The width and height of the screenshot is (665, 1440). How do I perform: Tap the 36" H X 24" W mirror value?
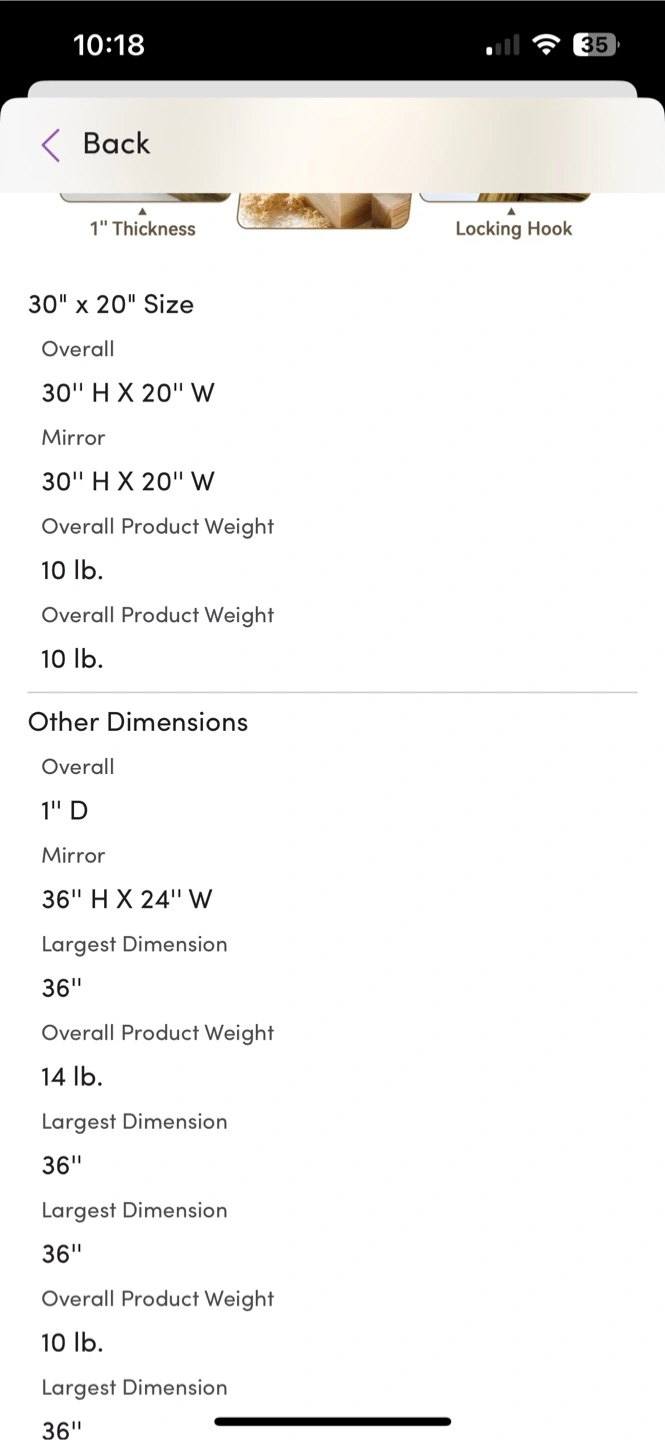pyautogui.click(x=127, y=899)
